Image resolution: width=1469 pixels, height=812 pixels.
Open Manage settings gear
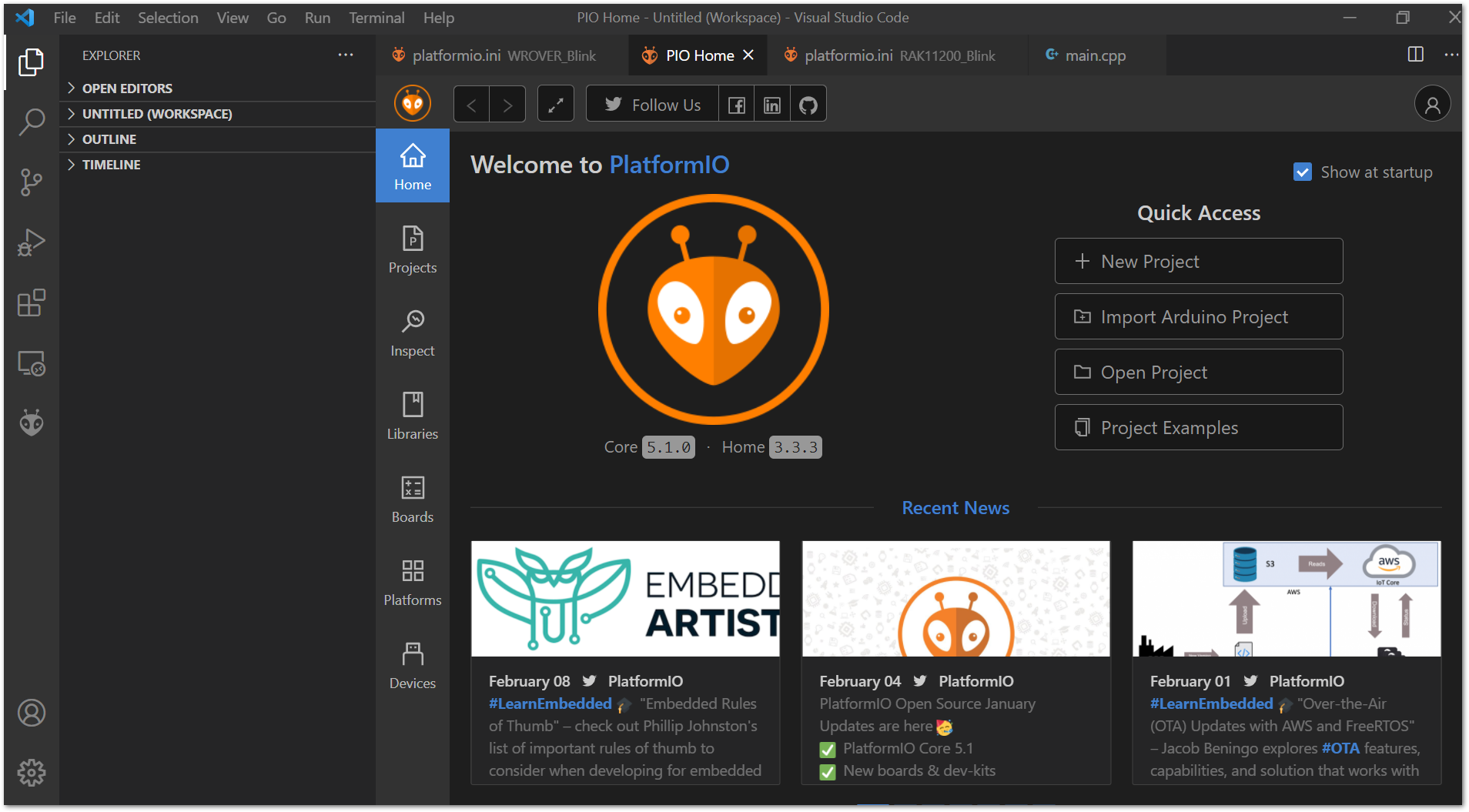click(x=31, y=773)
